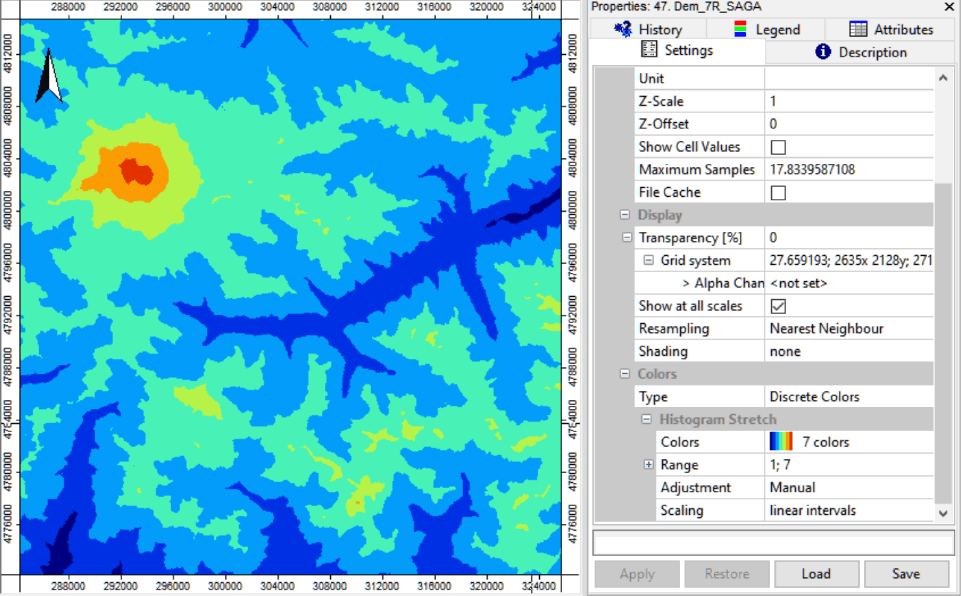Image resolution: width=961 pixels, height=596 pixels.
Task: Open the Resampling Nearest Neighbour dropdown
Action: point(850,328)
